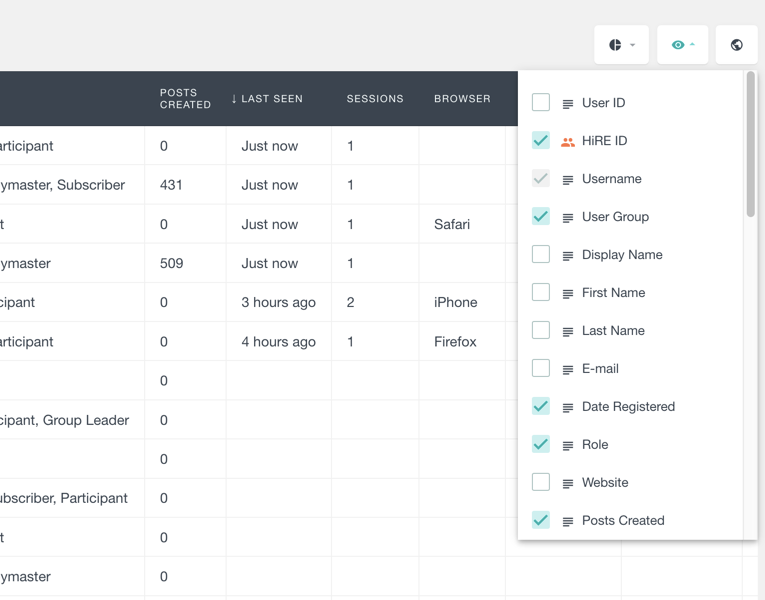Image resolution: width=765 pixels, height=600 pixels.
Task: Select the E-mail list entry
Action: (x=600, y=369)
